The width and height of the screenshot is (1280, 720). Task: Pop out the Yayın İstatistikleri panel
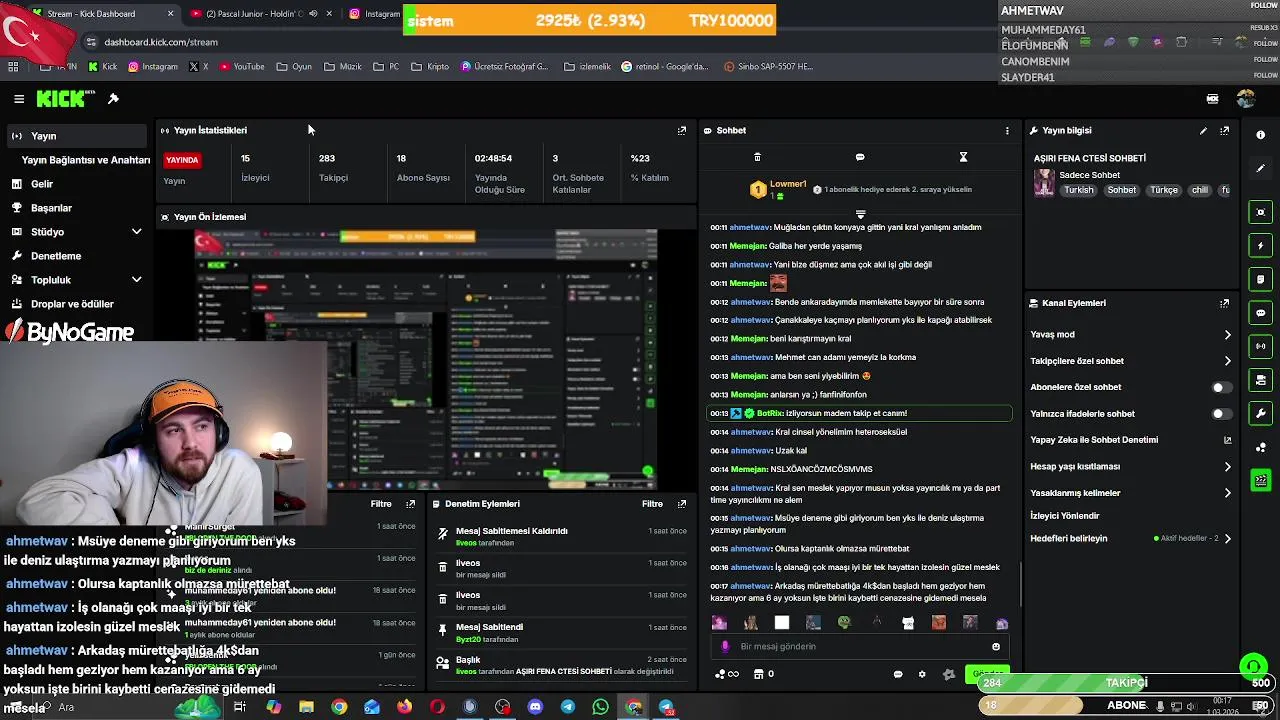click(x=682, y=130)
